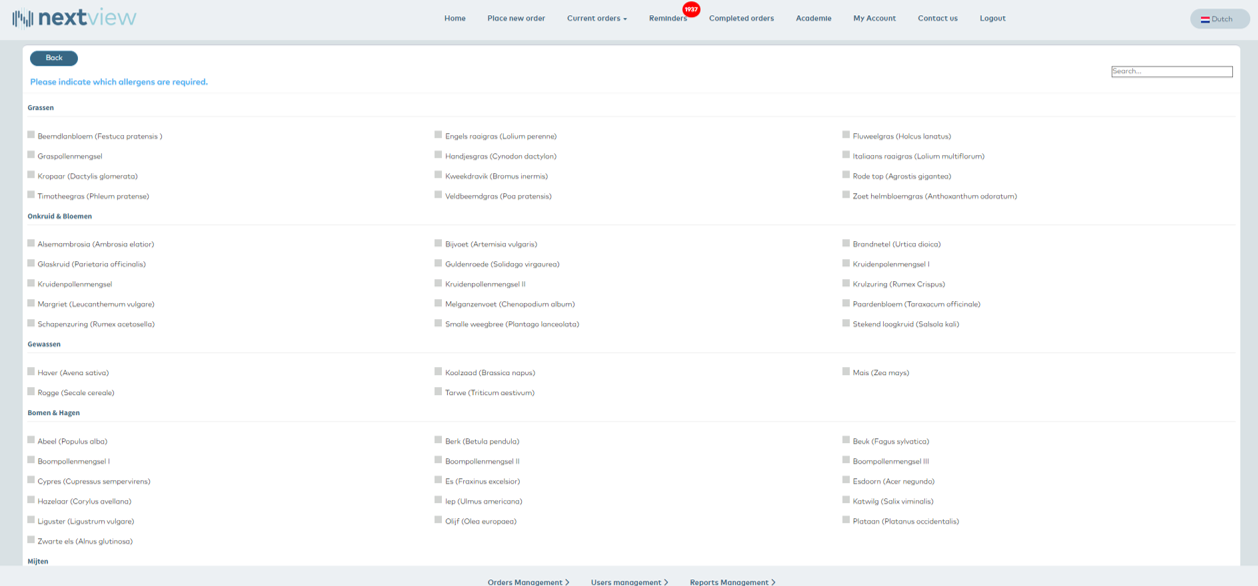
Task: Select the Berk (Betula pendula) checkbox
Action: point(438,440)
